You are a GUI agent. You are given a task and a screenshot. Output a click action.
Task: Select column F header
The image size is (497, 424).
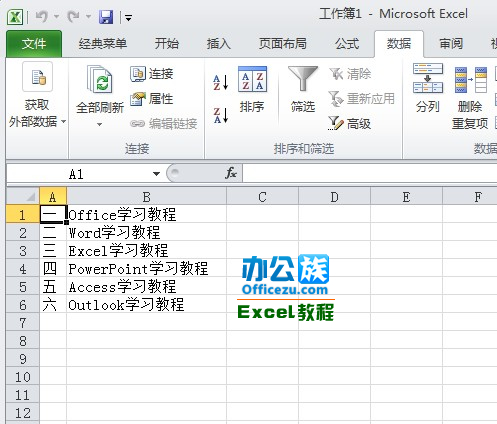click(470, 197)
